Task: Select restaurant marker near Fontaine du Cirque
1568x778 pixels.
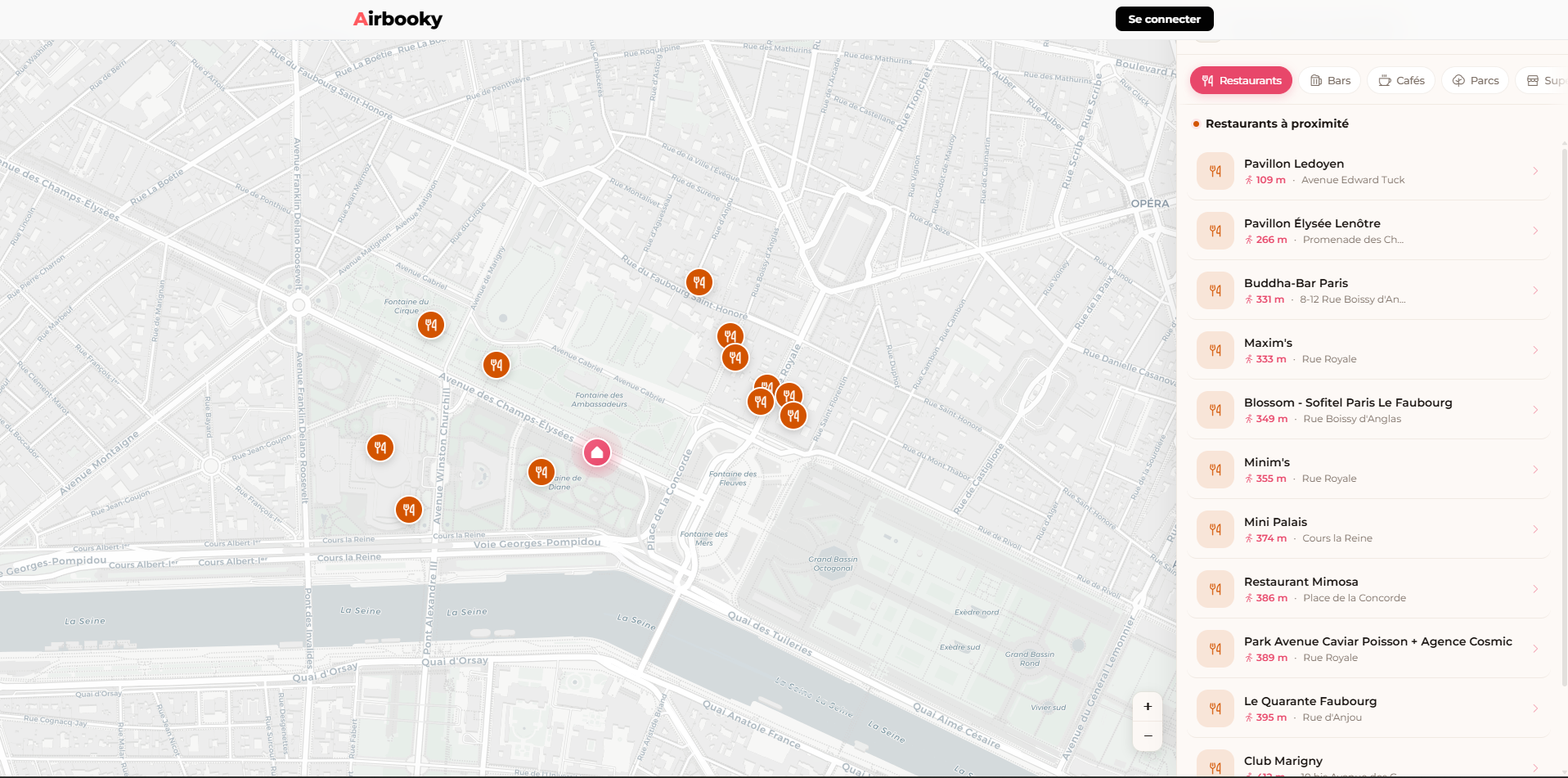Action: pos(431,325)
